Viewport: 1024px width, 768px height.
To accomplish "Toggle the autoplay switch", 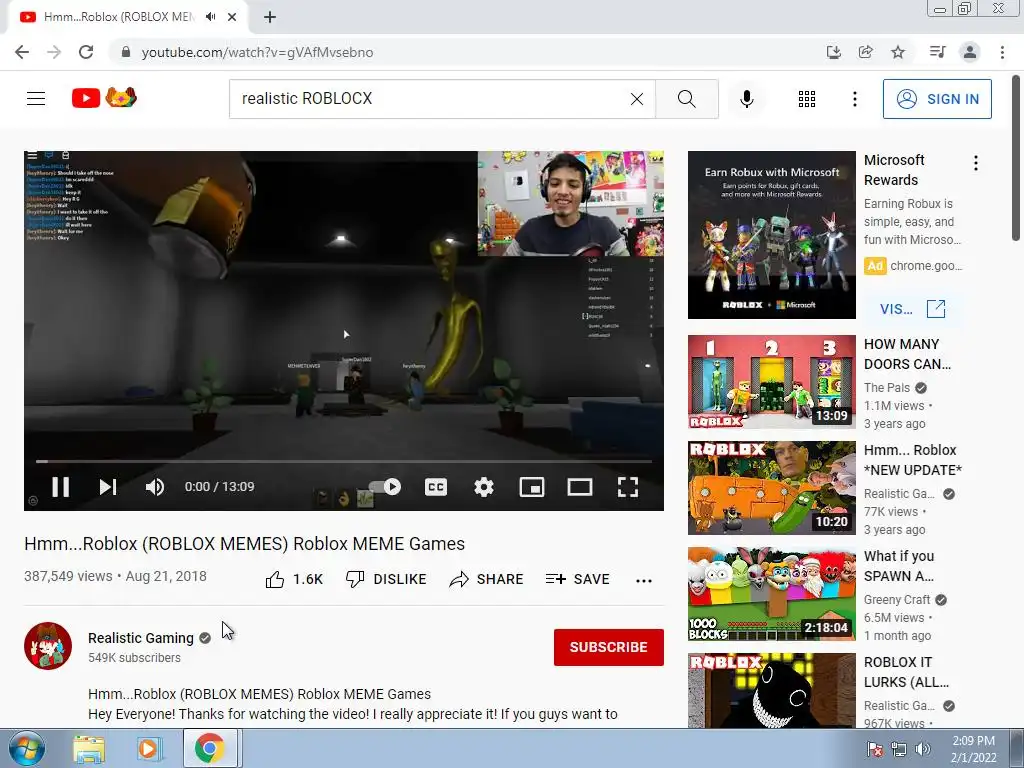I will [385, 487].
